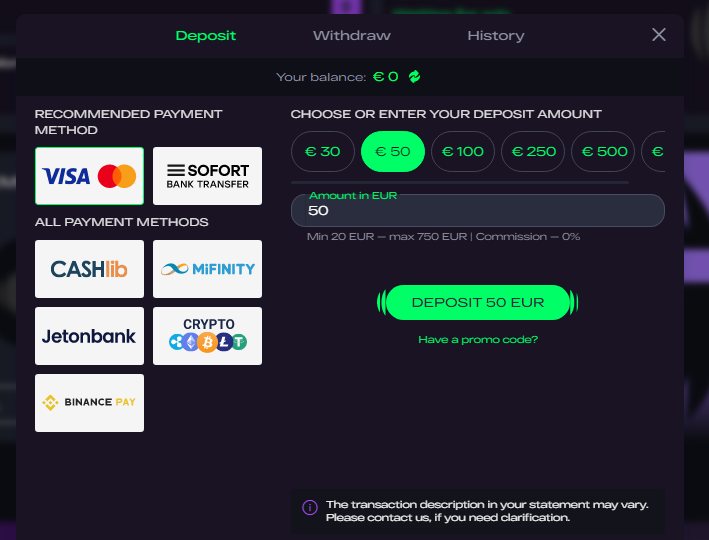
Task: Open the 'Have a promo code?' link
Action: (478, 340)
